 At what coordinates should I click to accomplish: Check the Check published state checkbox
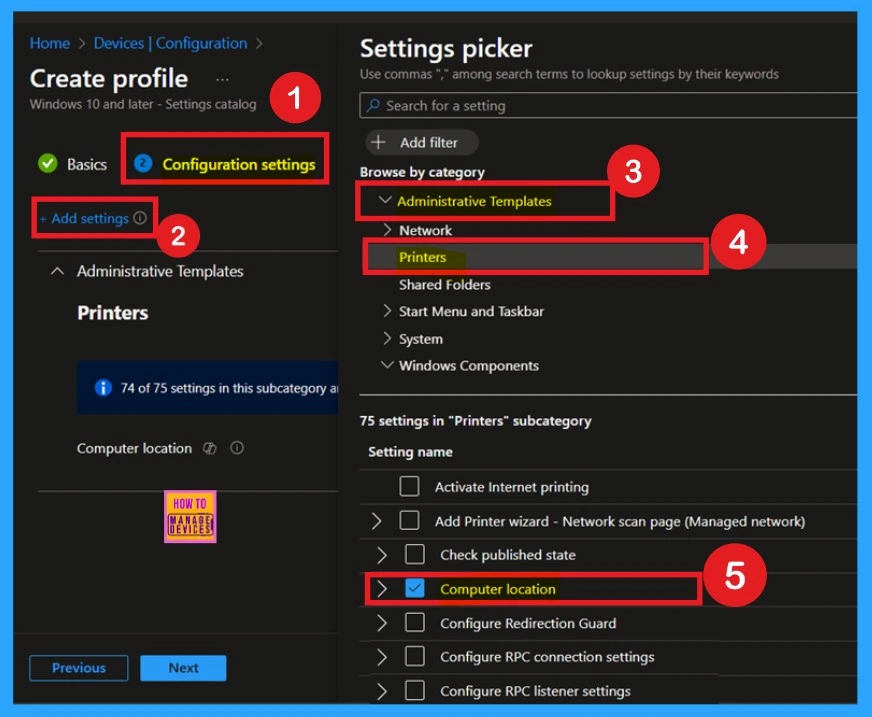point(415,554)
